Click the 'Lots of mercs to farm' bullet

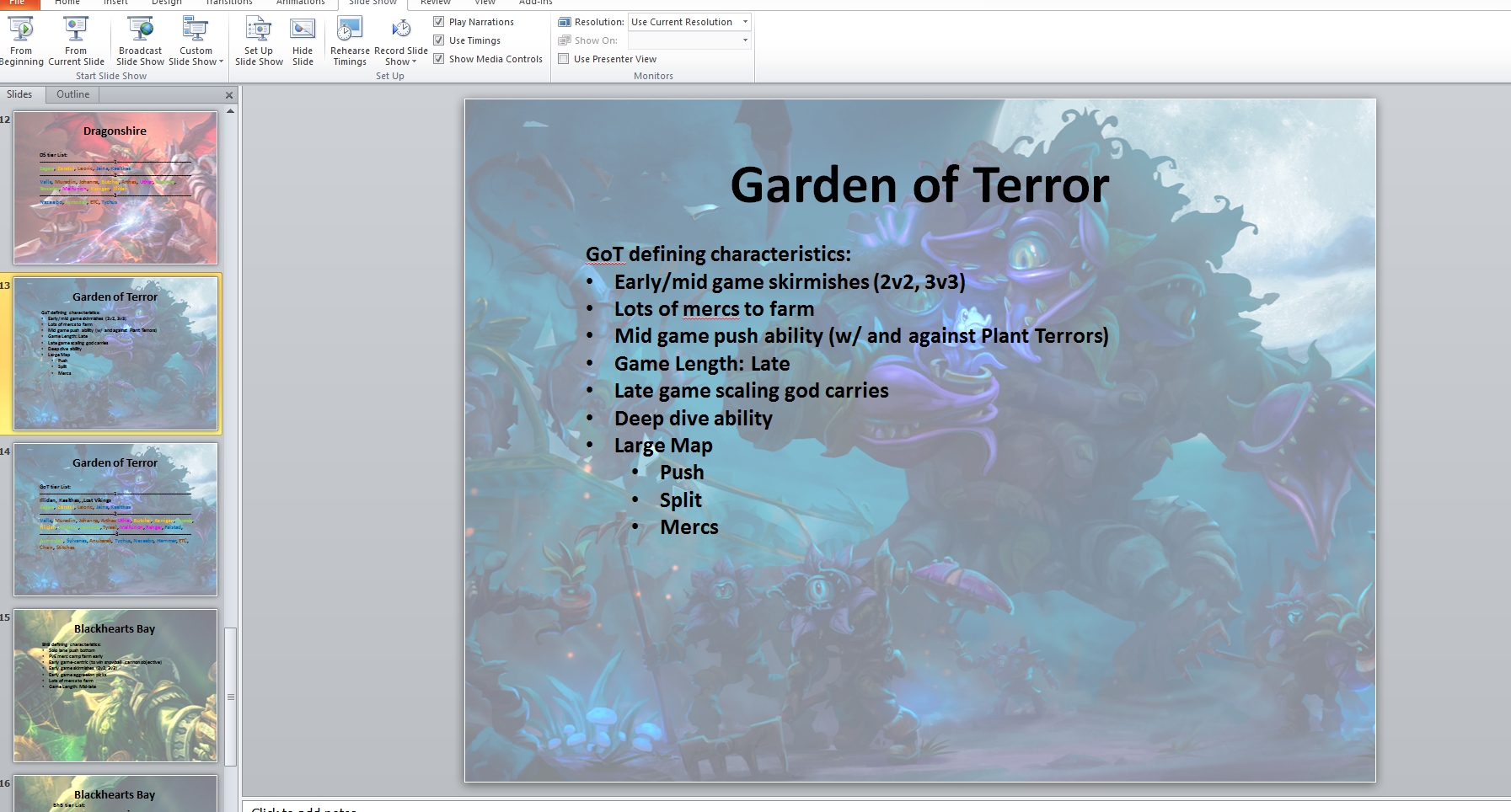(x=714, y=309)
